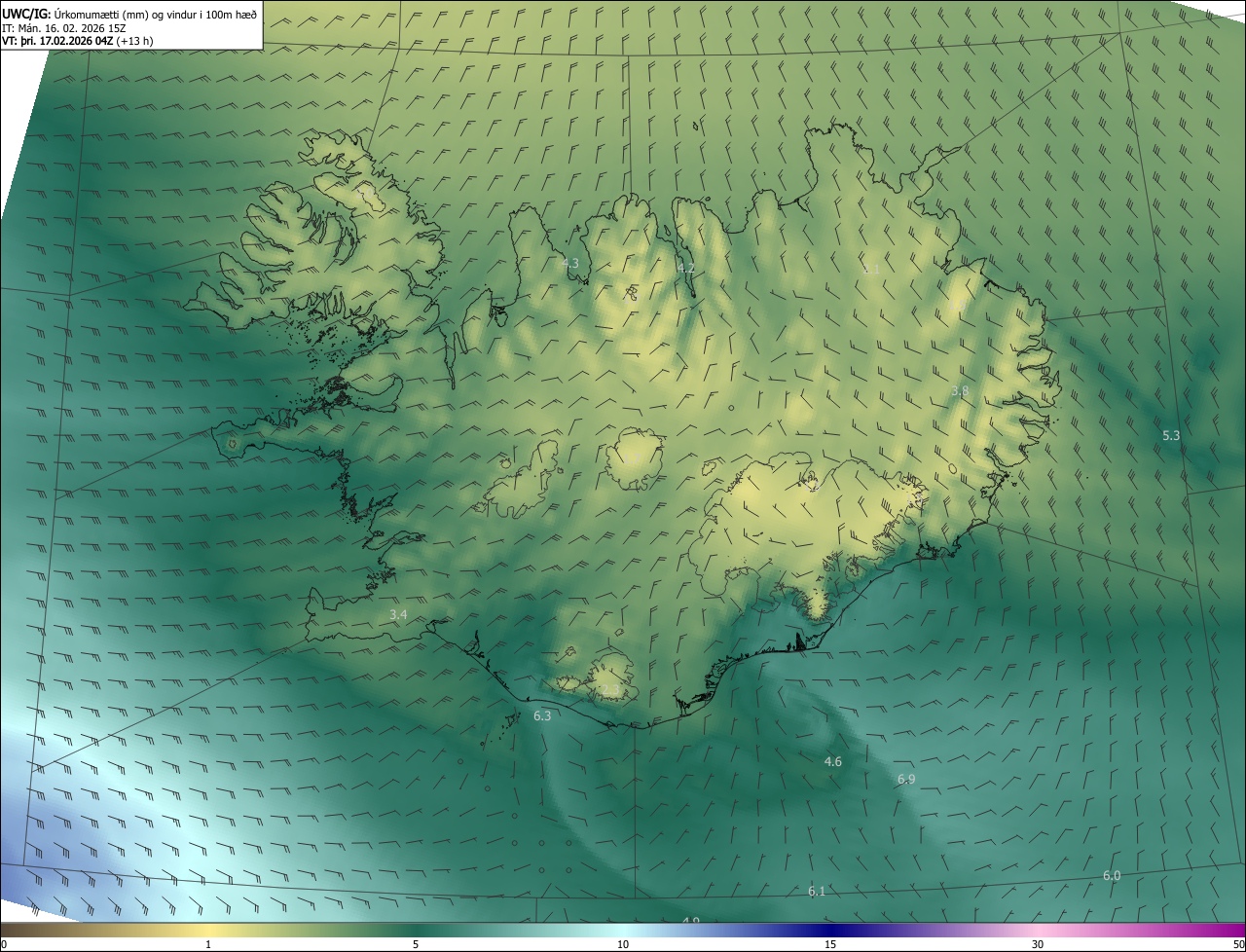The width and height of the screenshot is (1246, 952).
Task: Click the 4.3 value label on the map
Action: coord(570,264)
